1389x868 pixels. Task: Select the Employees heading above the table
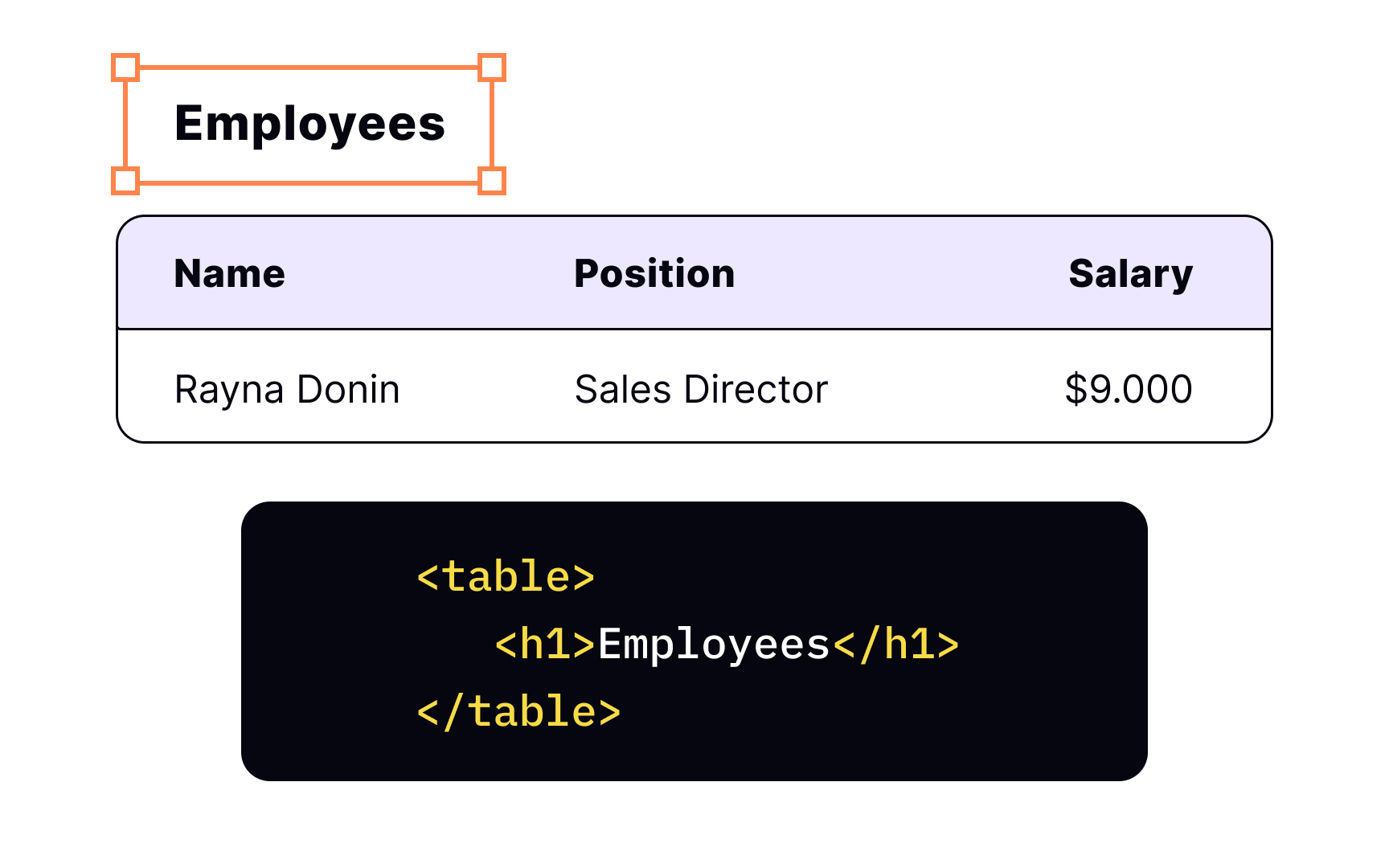tap(309, 124)
